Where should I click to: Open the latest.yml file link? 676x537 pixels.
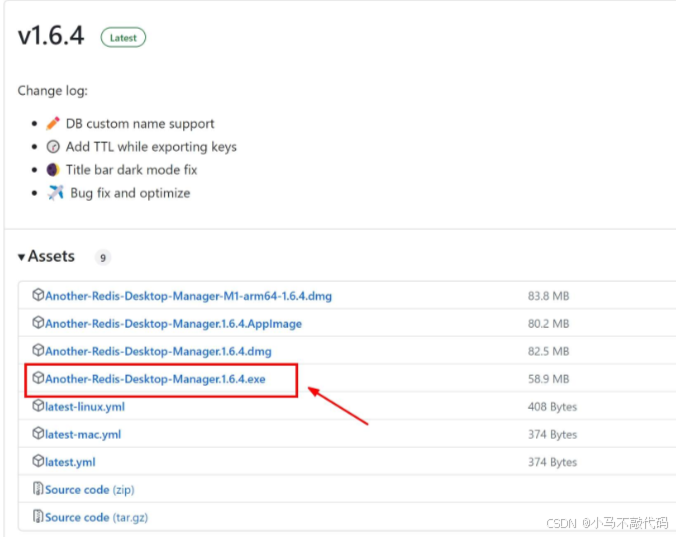70,462
